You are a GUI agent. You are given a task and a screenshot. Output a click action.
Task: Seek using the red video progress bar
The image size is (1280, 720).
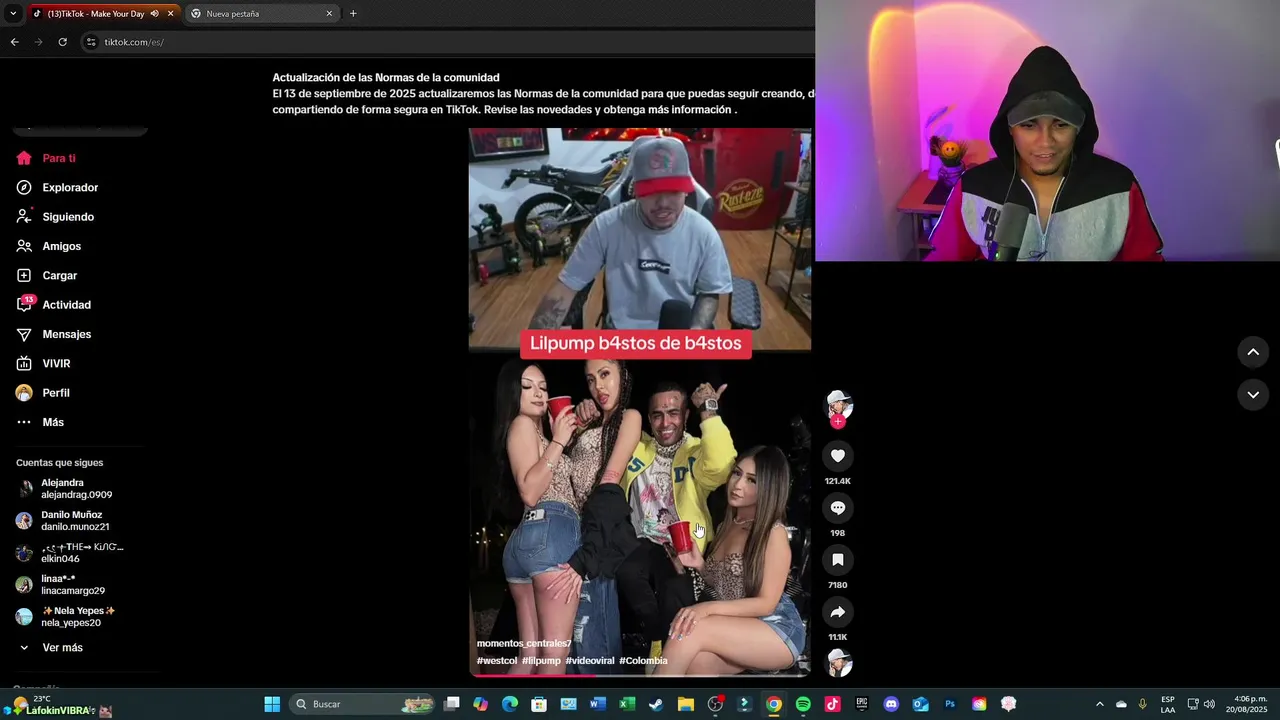tap(640, 675)
